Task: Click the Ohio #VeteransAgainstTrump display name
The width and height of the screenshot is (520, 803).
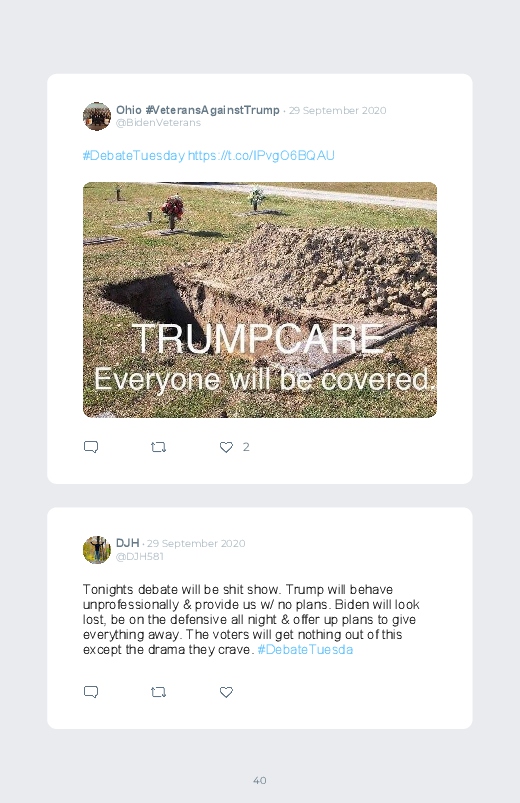Action: [198, 110]
